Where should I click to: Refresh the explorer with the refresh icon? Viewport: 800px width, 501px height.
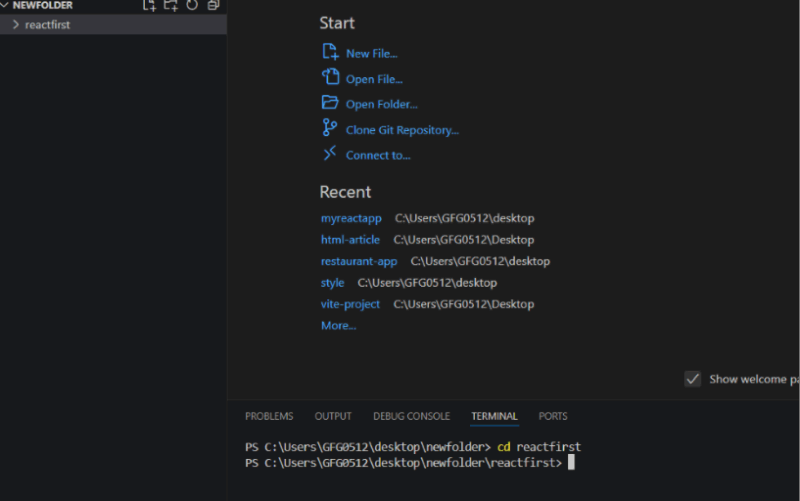[192, 5]
